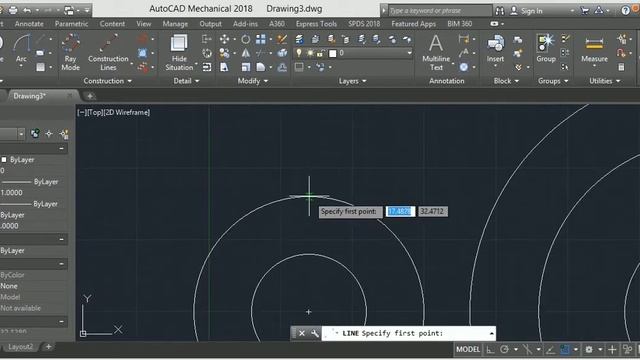Click the highlighted X coordinate input box
The width and height of the screenshot is (640, 360).
pos(400,211)
